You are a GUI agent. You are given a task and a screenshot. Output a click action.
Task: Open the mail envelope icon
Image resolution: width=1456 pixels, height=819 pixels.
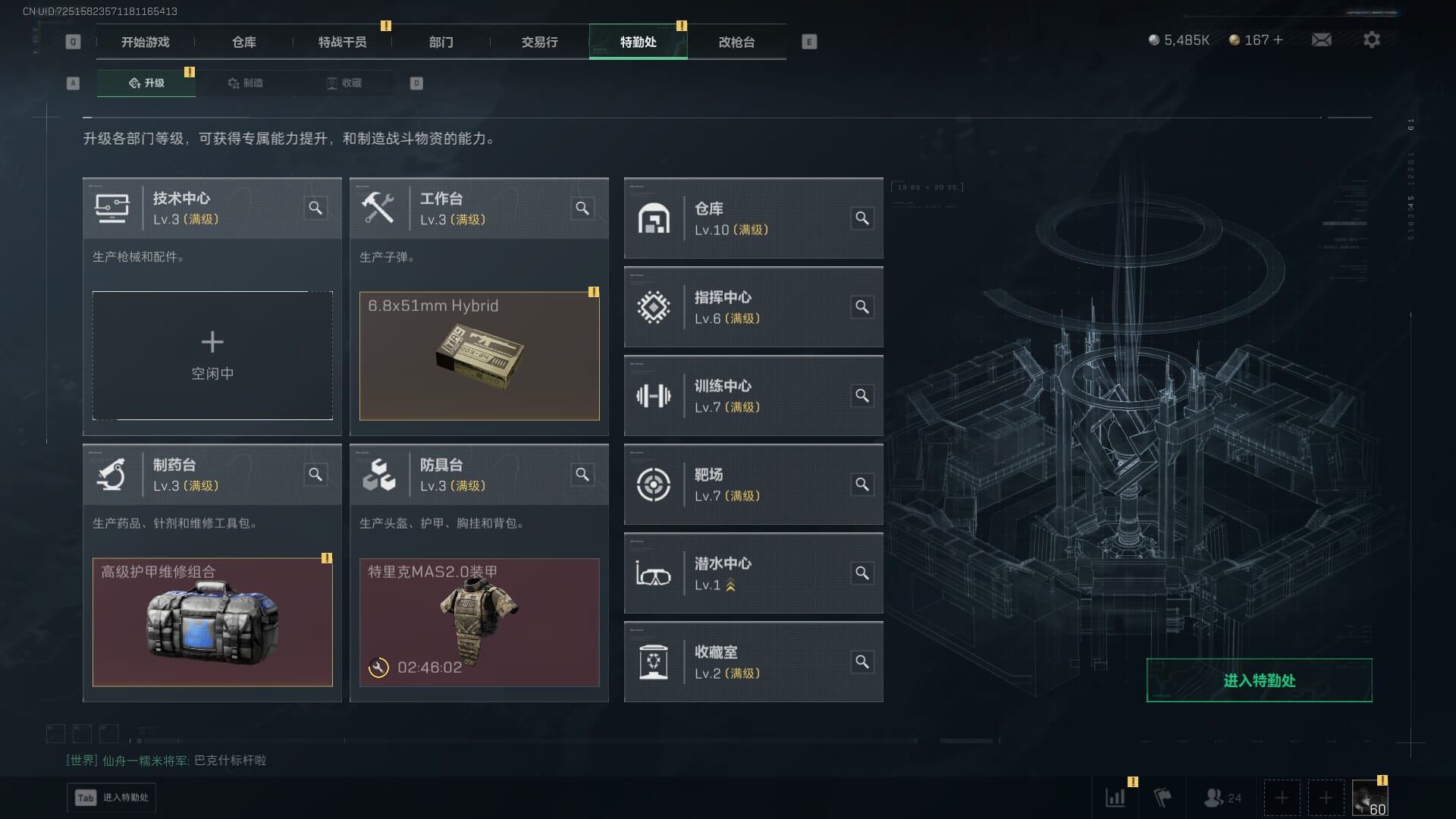point(1321,39)
